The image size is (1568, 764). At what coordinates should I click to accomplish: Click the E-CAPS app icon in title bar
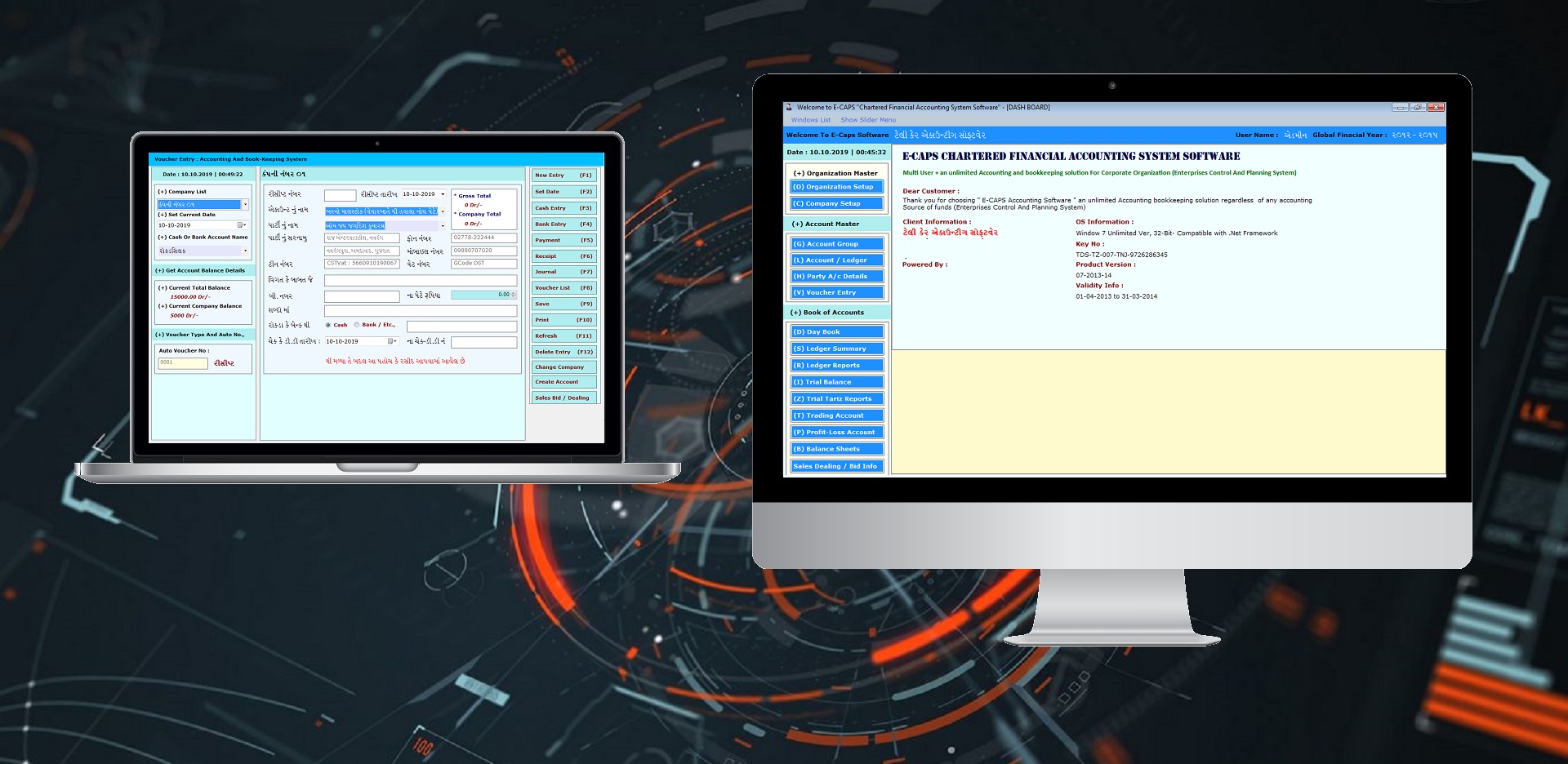[789, 107]
